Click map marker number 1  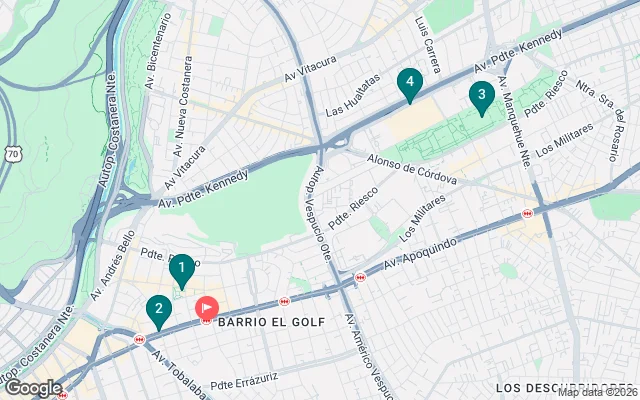[x=182, y=271]
